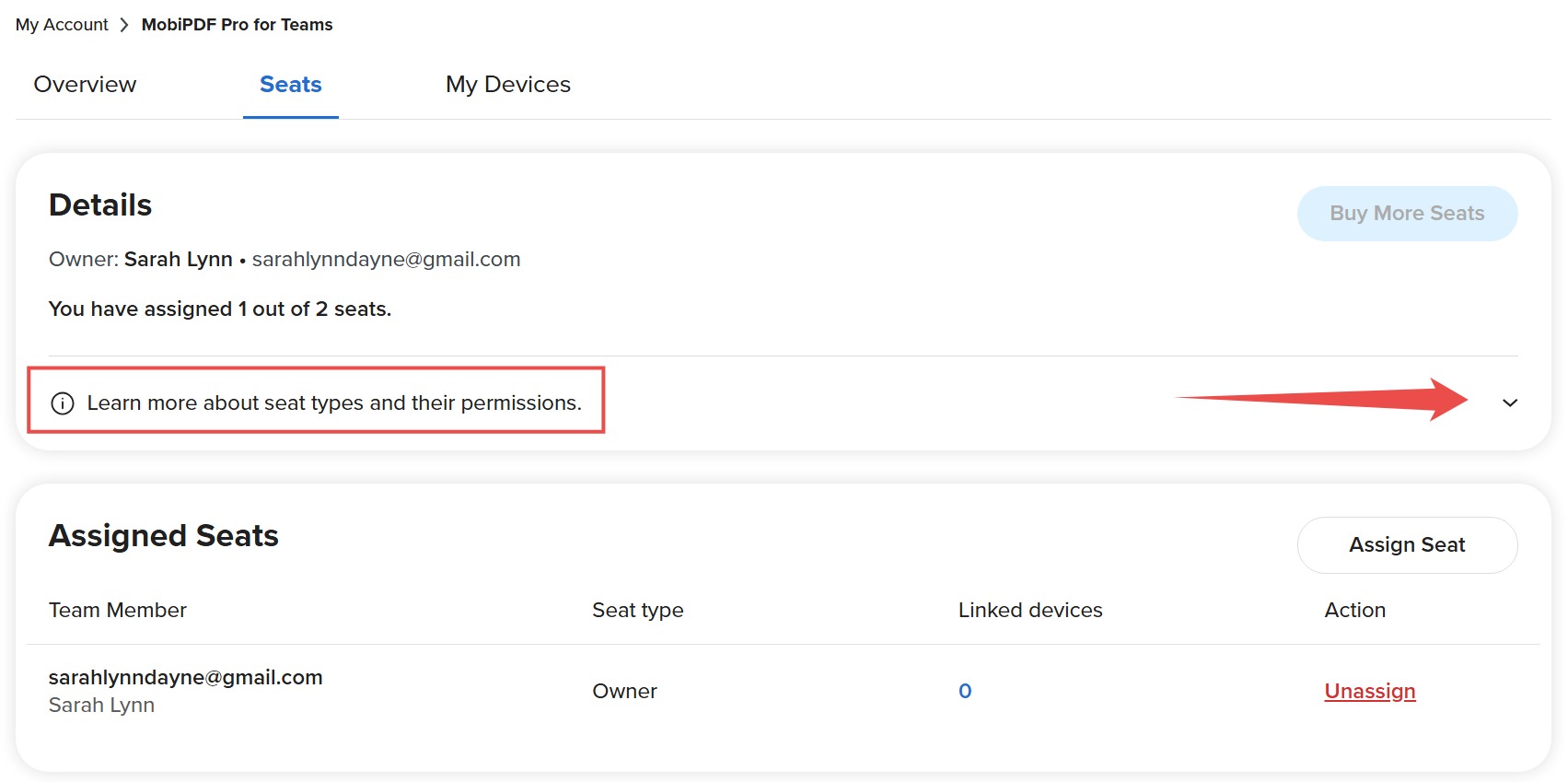Click the Buy More Seats button
This screenshot has height=782, width=1568.
coord(1407,214)
